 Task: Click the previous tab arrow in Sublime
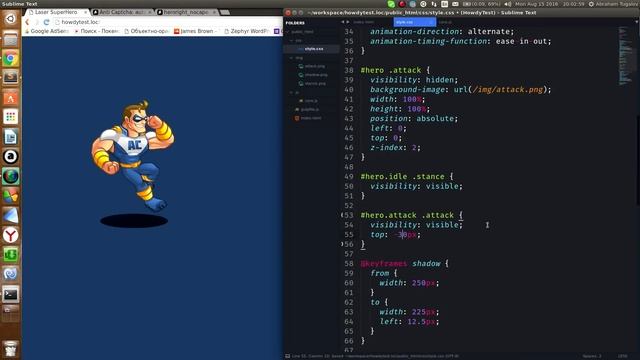point(343,22)
